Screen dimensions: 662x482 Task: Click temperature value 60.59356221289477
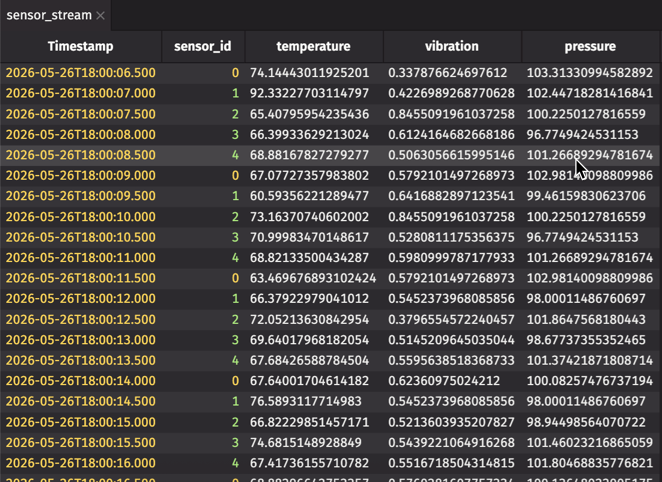pos(309,196)
